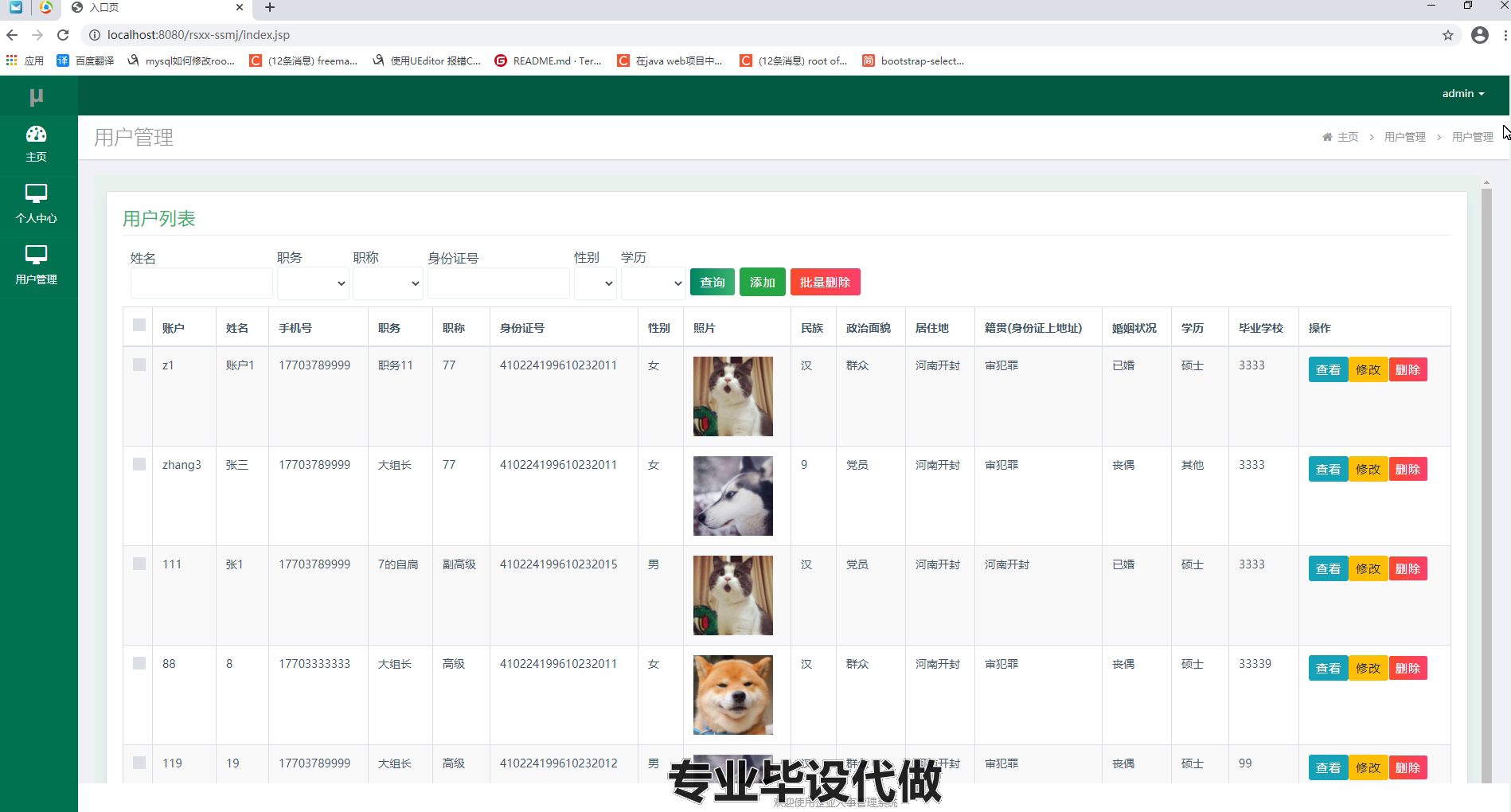Screen dimensions: 1511x812
Task: Click 修改 for the account 88 row
Action: pos(1368,668)
